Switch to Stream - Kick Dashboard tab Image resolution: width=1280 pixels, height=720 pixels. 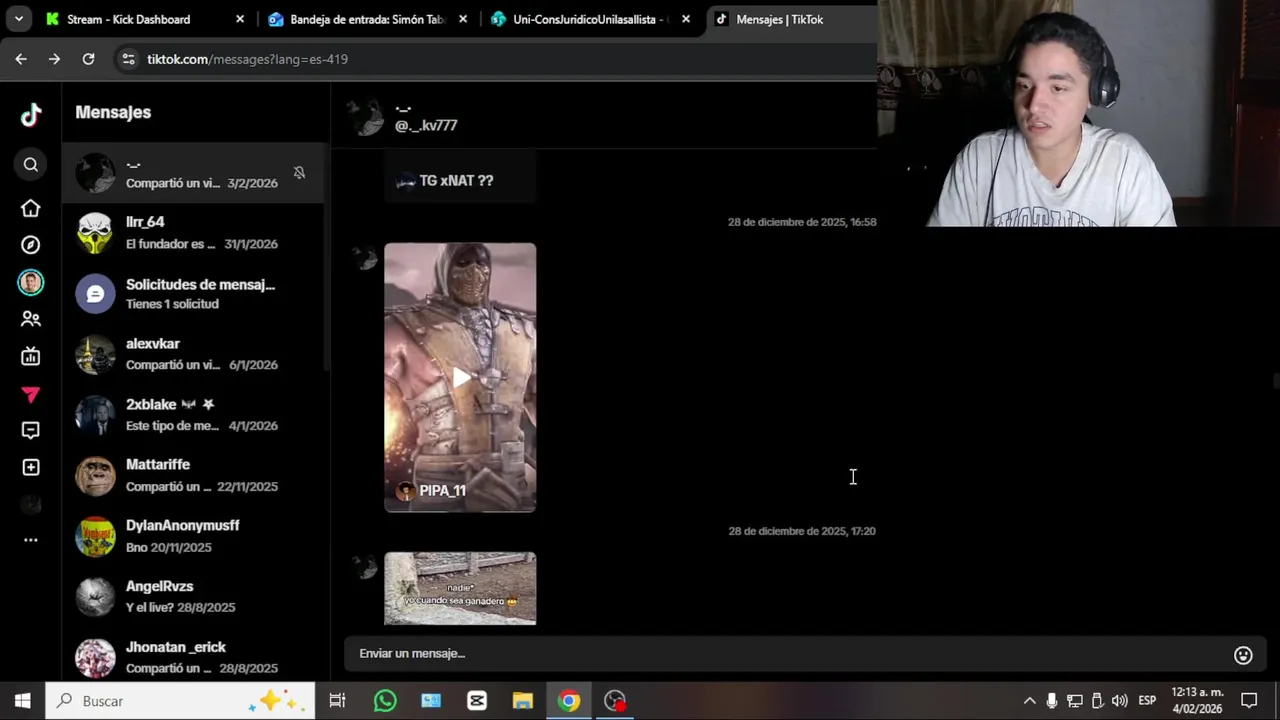(x=144, y=19)
